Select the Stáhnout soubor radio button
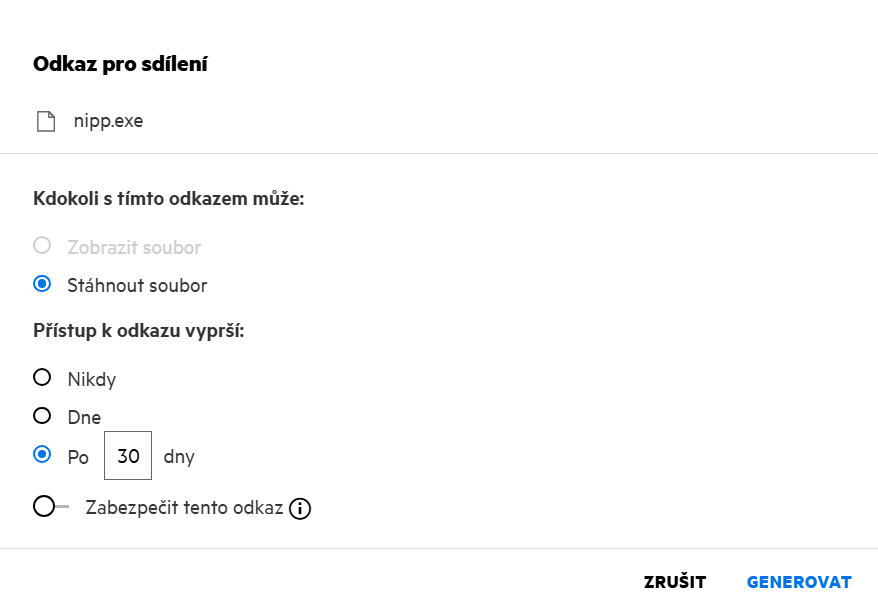 (x=42, y=284)
